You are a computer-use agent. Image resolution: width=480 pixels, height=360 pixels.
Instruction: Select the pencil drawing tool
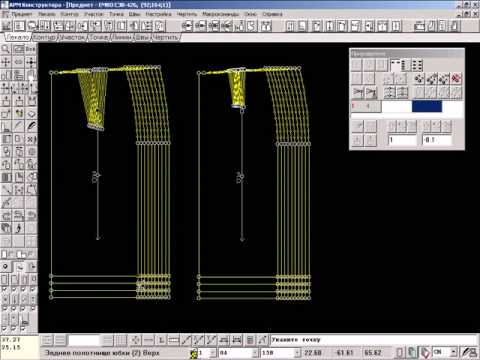[19, 126]
